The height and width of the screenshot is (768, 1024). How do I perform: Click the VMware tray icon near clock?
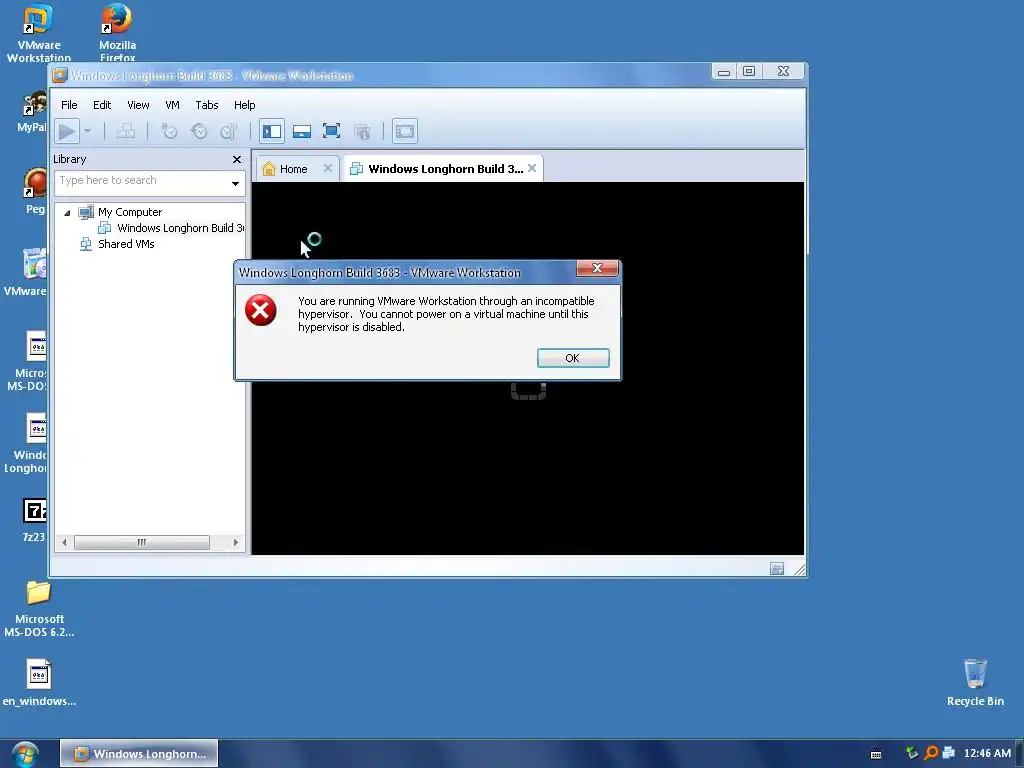(x=949, y=753)
